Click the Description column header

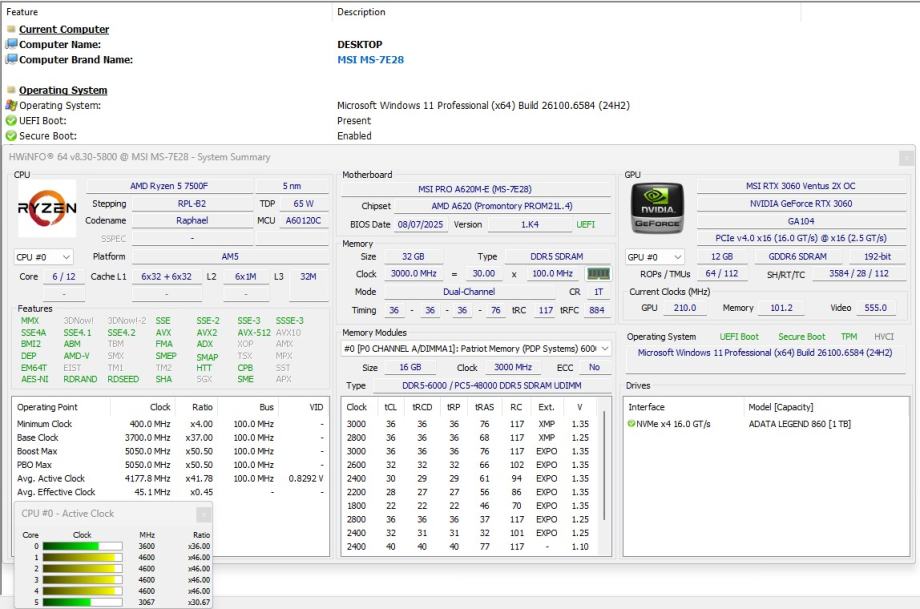361,12
